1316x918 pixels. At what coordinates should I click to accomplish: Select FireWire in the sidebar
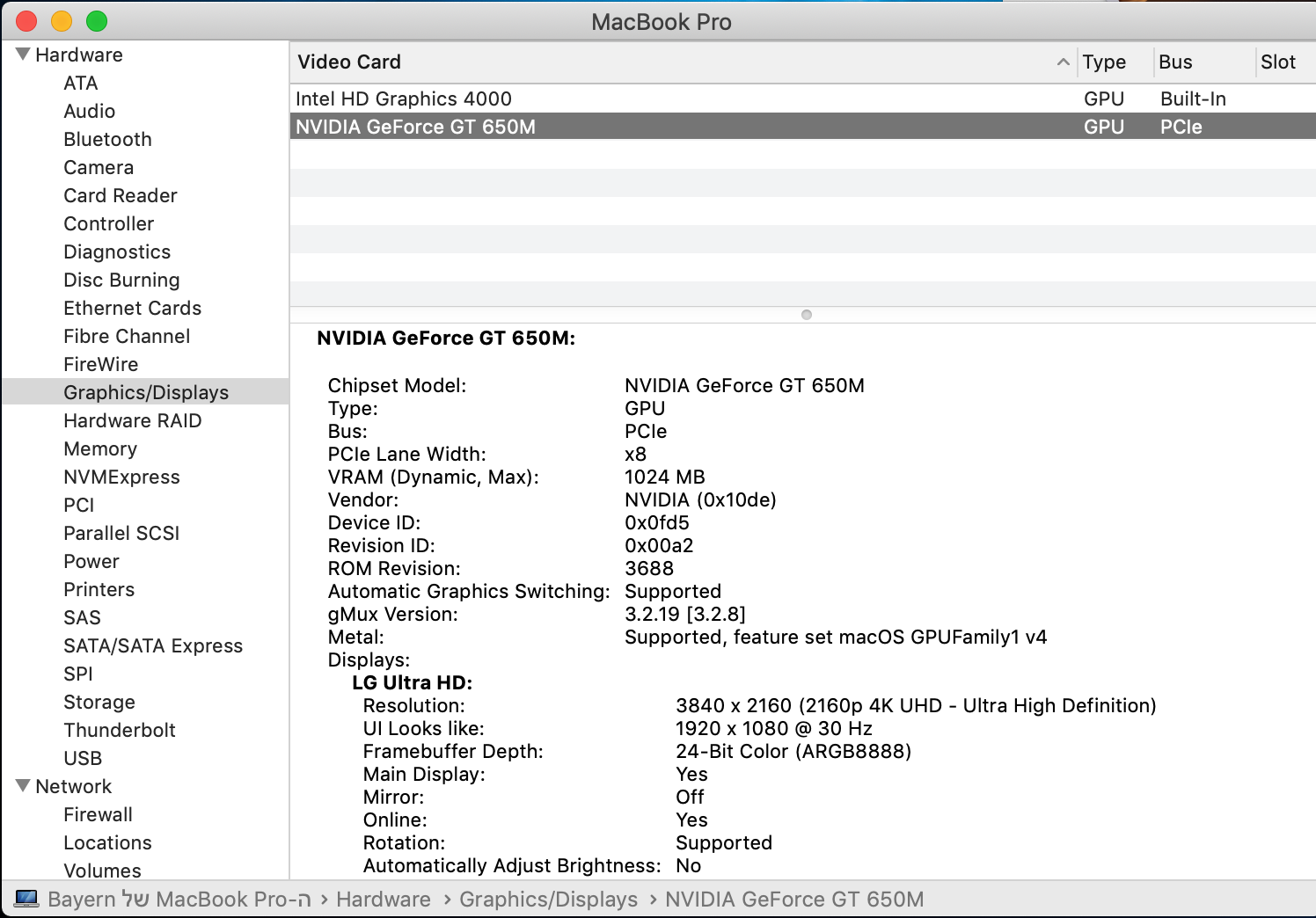[x=100, y=364]
